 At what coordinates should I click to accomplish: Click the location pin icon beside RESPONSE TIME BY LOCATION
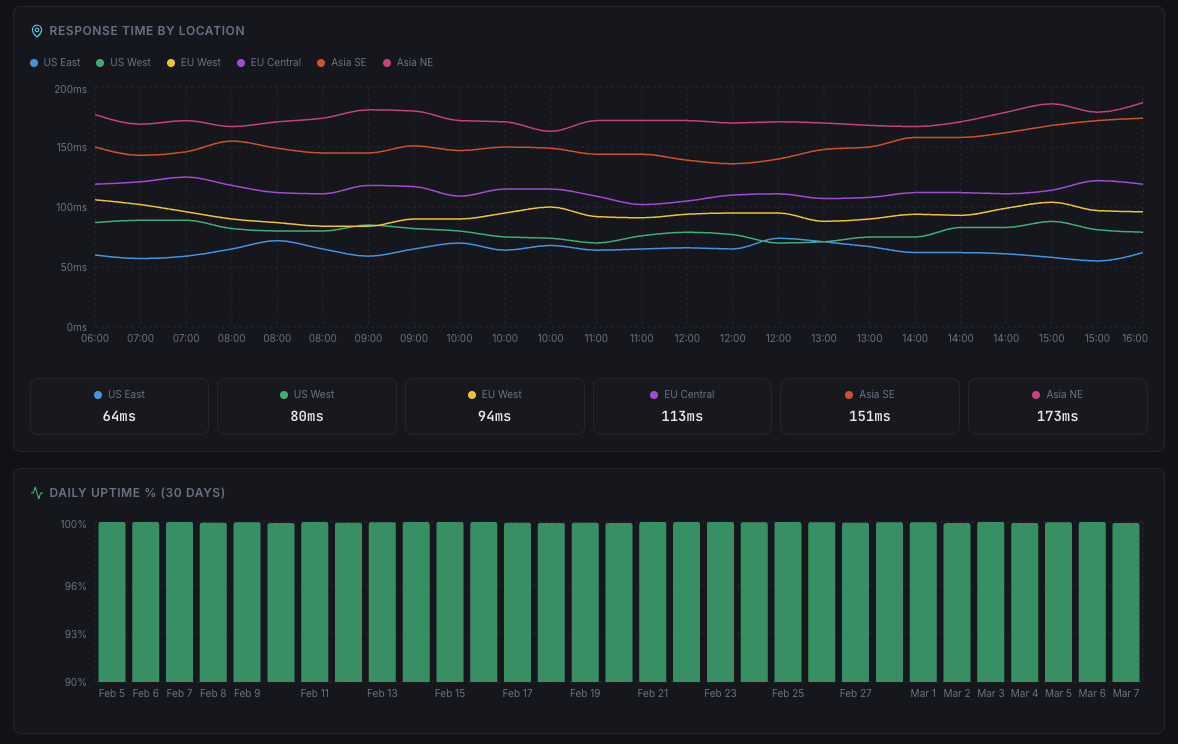pos(37,31)
